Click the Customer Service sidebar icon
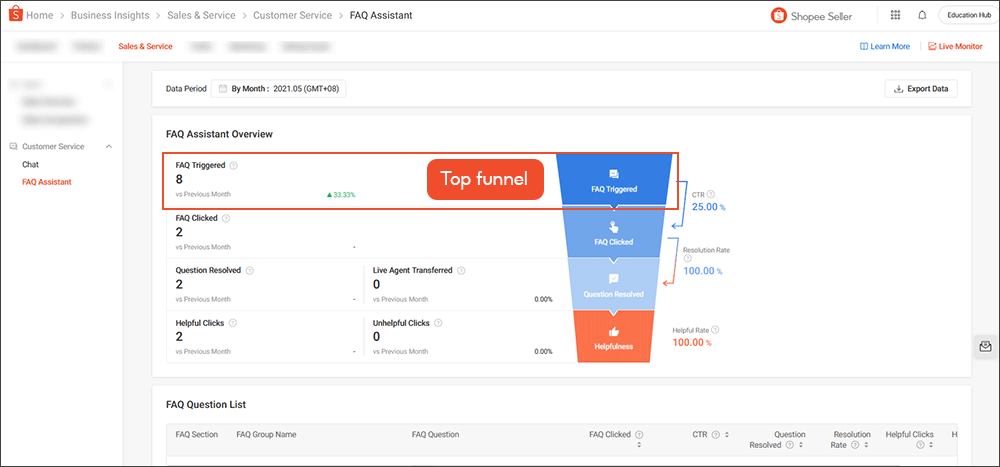 (x=13, y=147)
